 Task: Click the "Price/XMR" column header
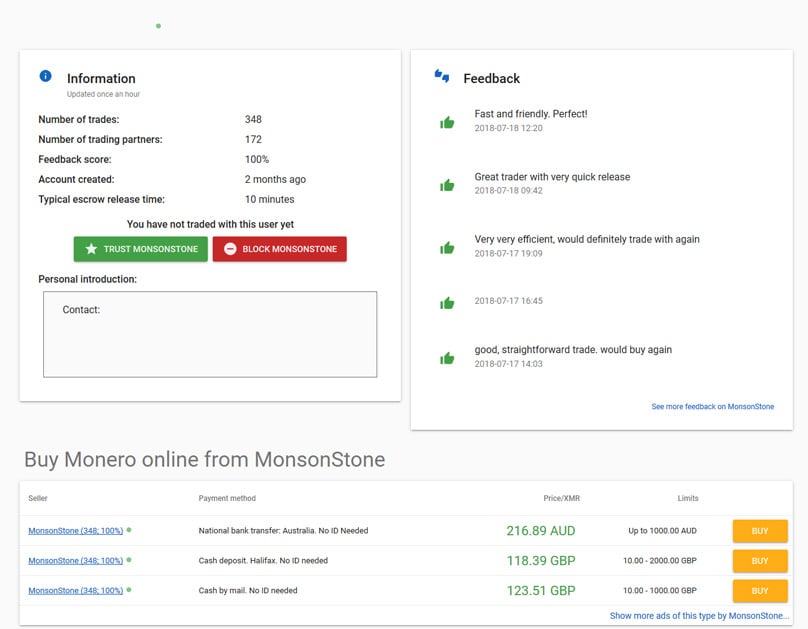pyautogui.click(x=562, y=498)
